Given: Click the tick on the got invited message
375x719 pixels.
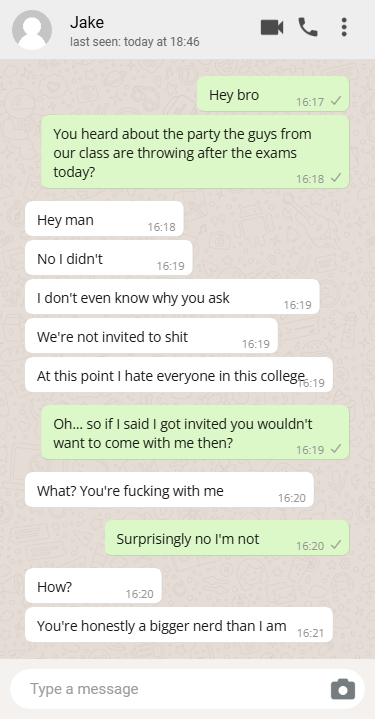Looking at the screenshot, I should (336, 448).
